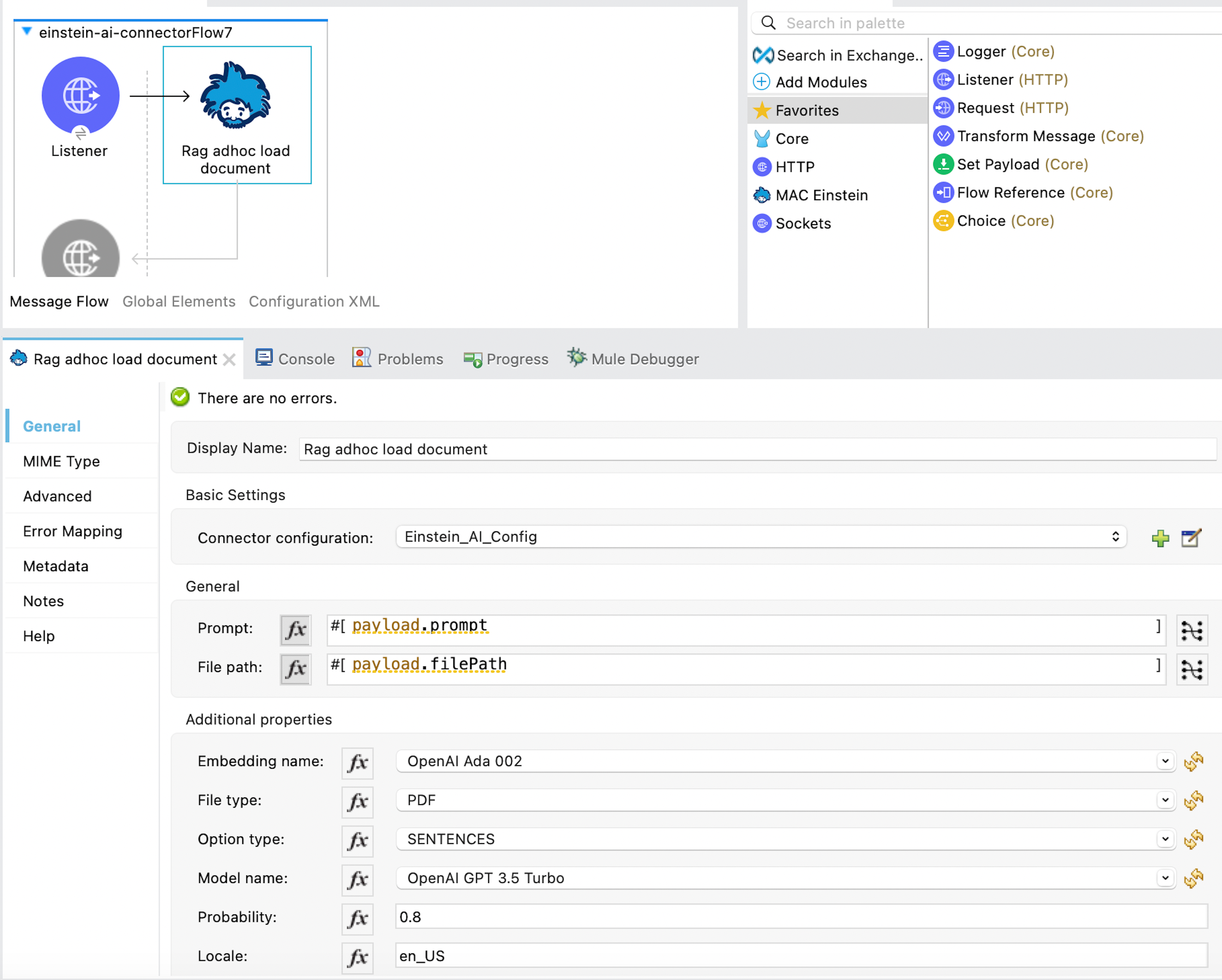This screenshot has height=980, width=1222.
Task: Open the File type dropdown showing PDF
Action: point(786,800)
